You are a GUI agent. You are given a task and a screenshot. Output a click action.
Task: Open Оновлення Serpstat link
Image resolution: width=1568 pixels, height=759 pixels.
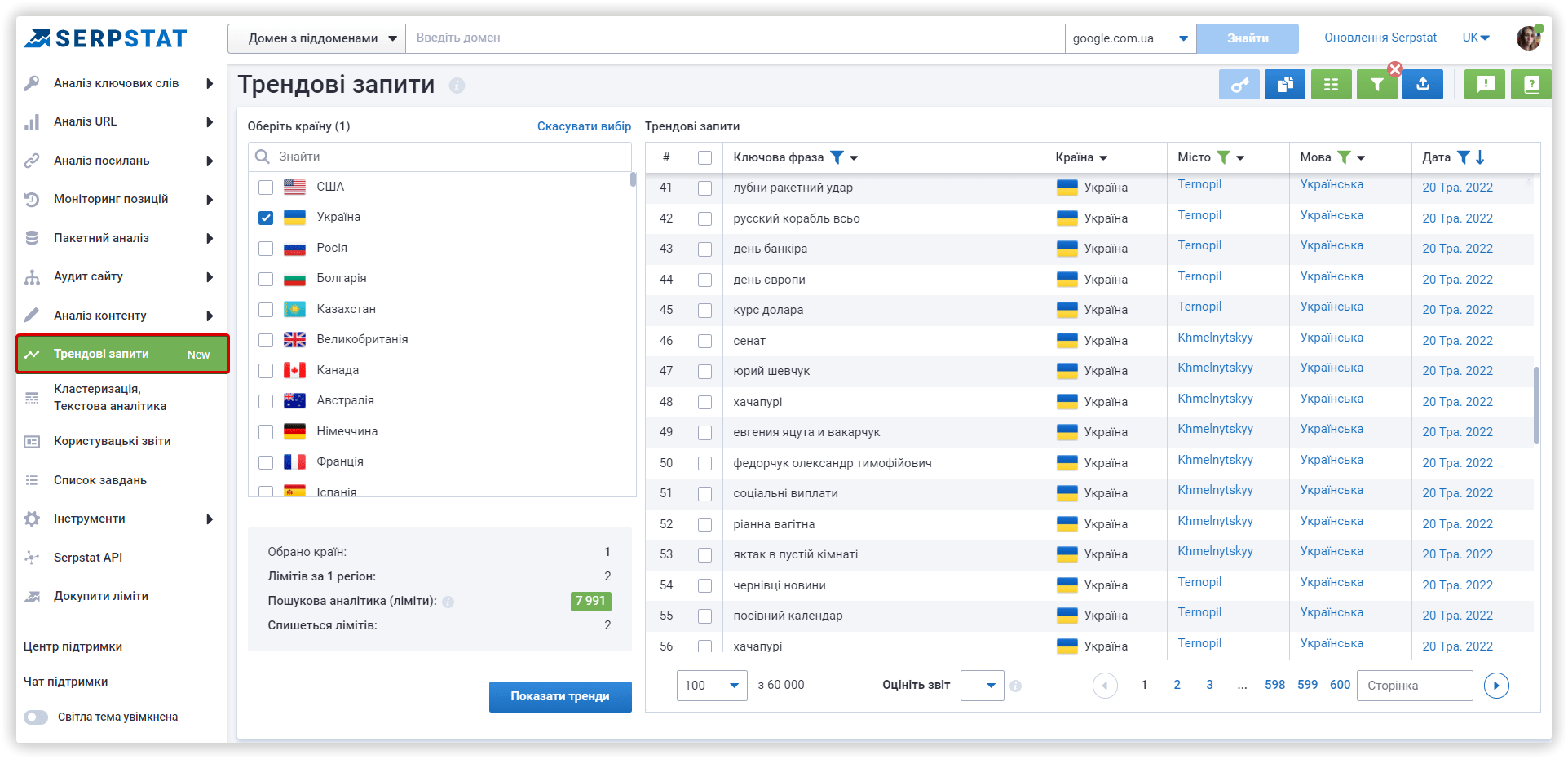point(1380,38)
